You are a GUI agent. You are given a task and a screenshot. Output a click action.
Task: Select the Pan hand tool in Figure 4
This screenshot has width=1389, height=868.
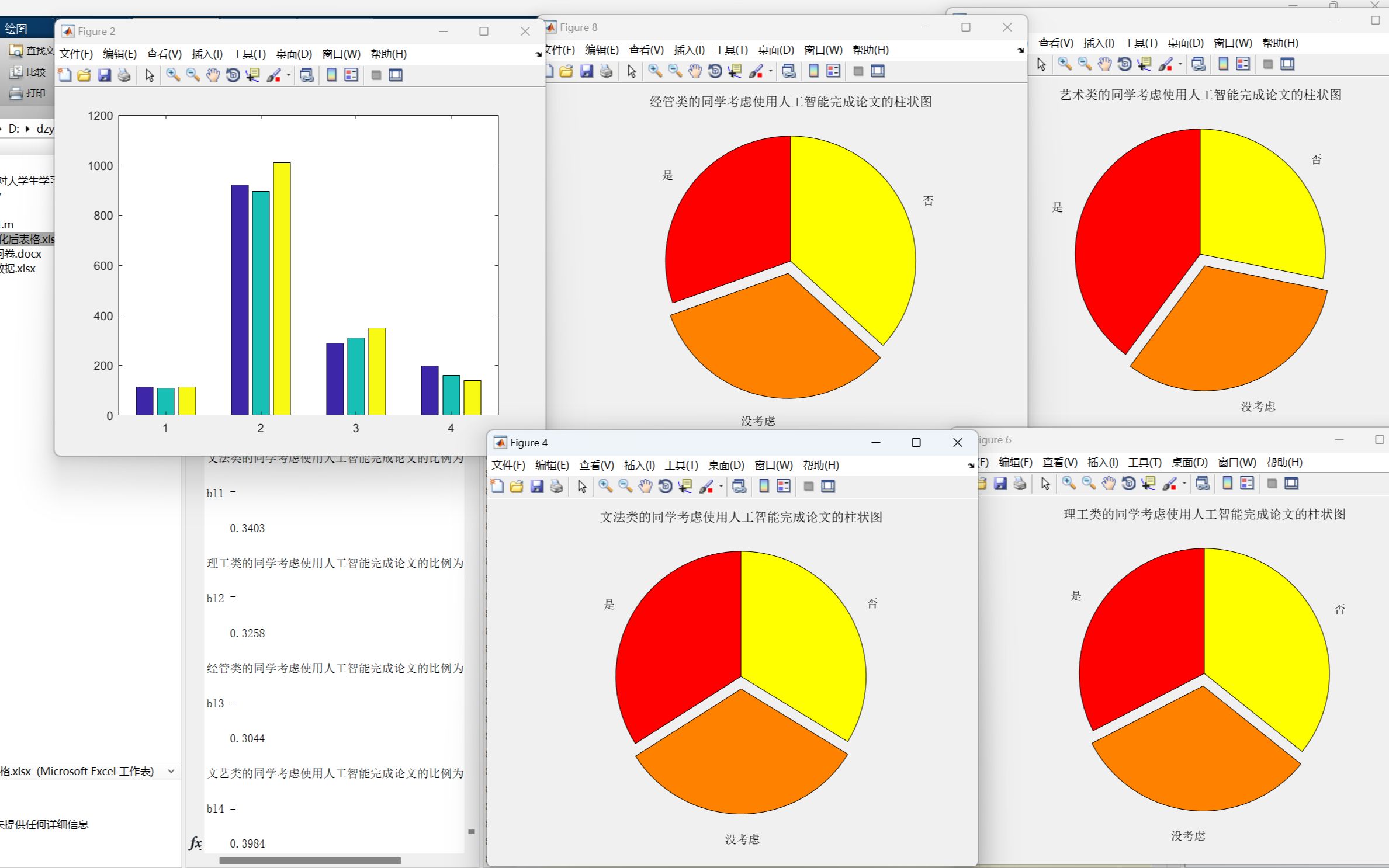(645, 486)
